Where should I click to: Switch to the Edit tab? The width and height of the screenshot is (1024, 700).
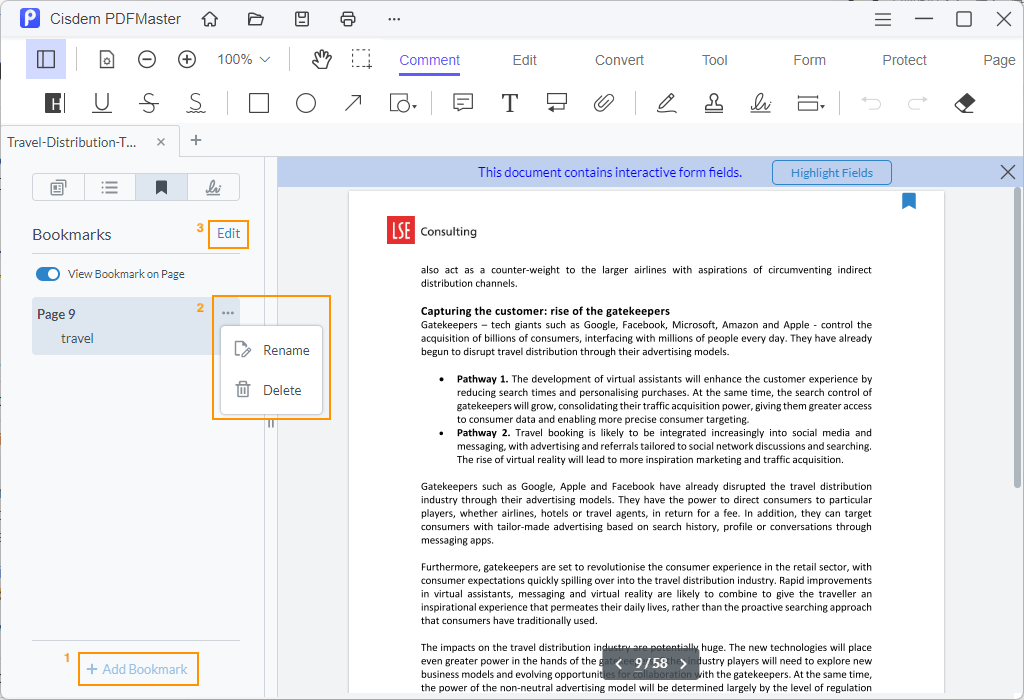coord(524,60)
